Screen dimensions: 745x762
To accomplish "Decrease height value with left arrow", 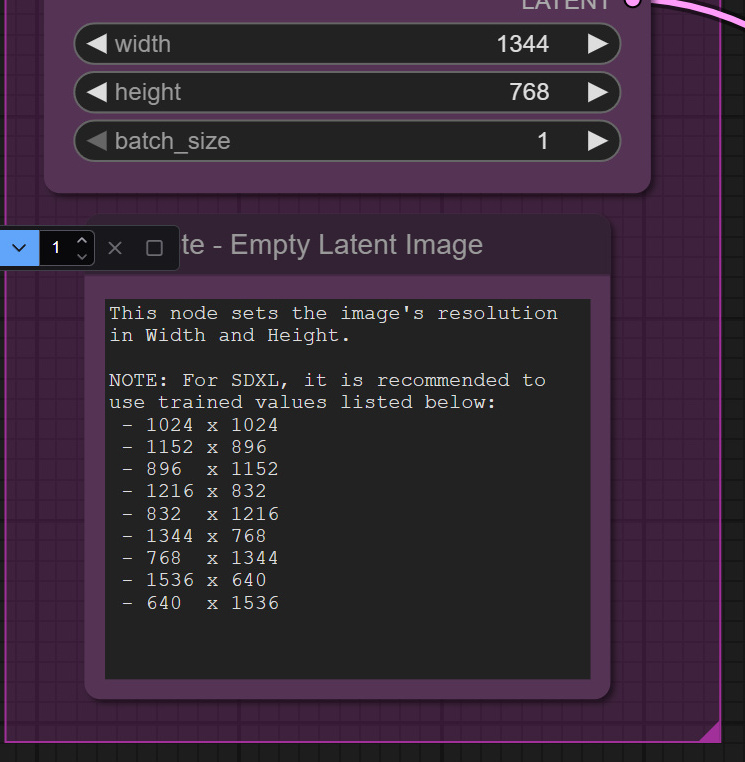I will click(x=97, y=92).
